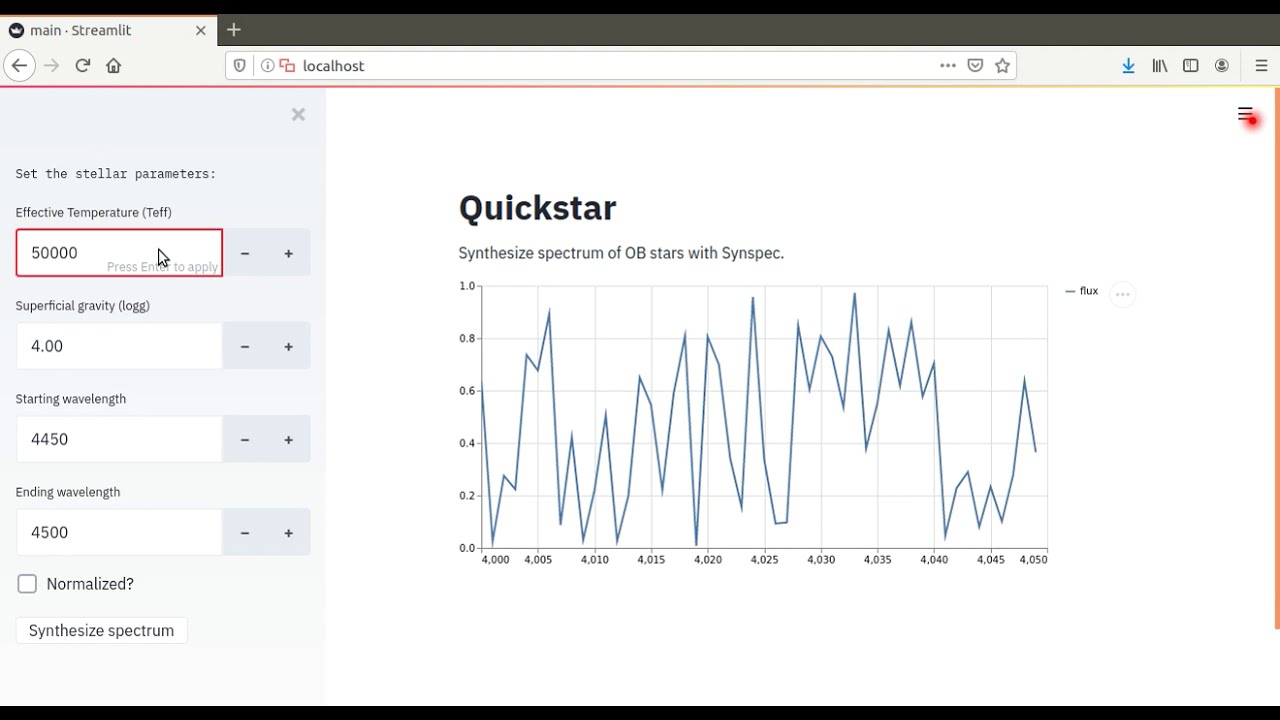Open the browser library icon
Image resolution: width=1280 pixels, height=720 pixels.
[1160, 66]
